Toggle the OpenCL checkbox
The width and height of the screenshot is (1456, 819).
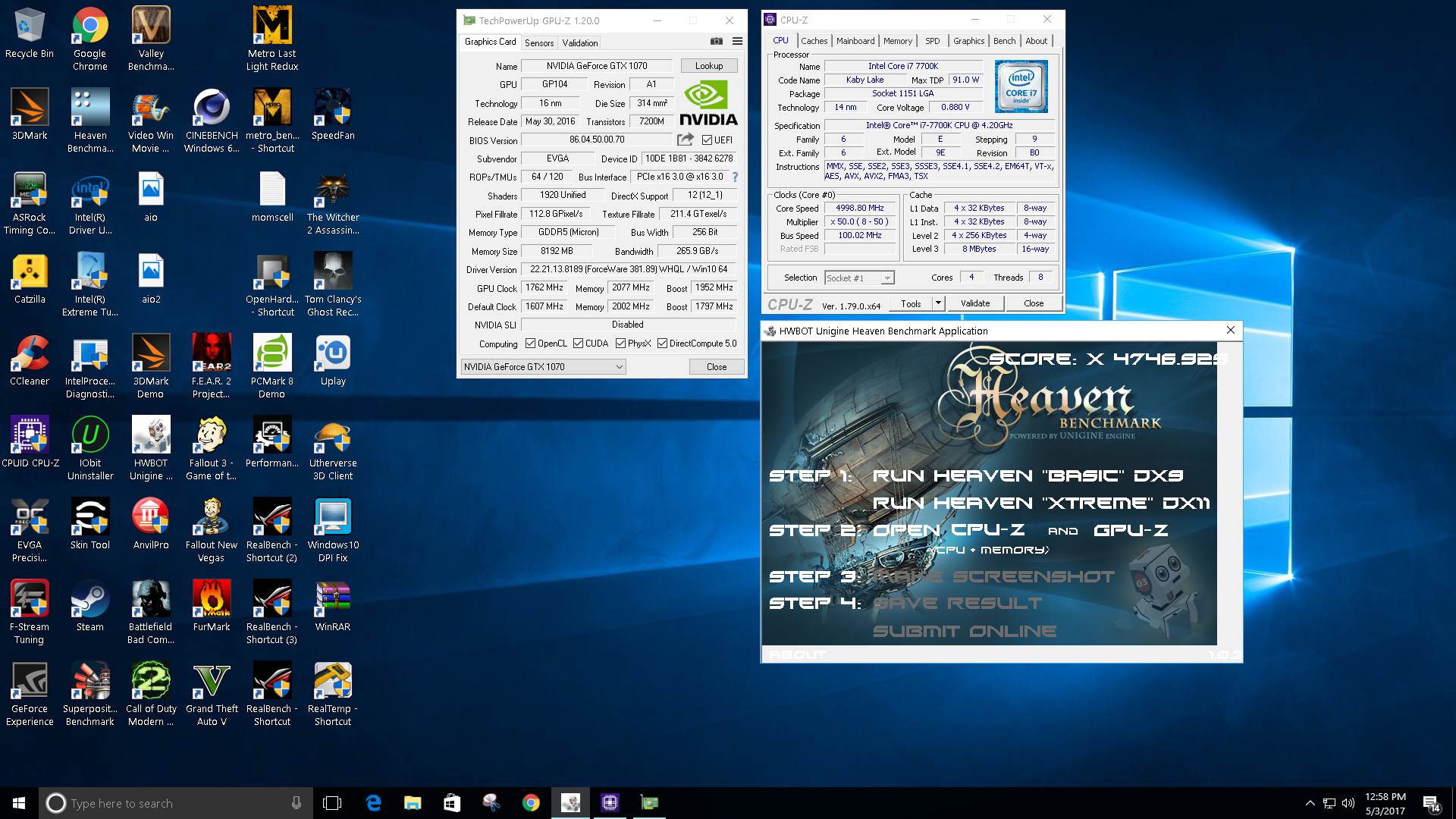pos(530,344)
